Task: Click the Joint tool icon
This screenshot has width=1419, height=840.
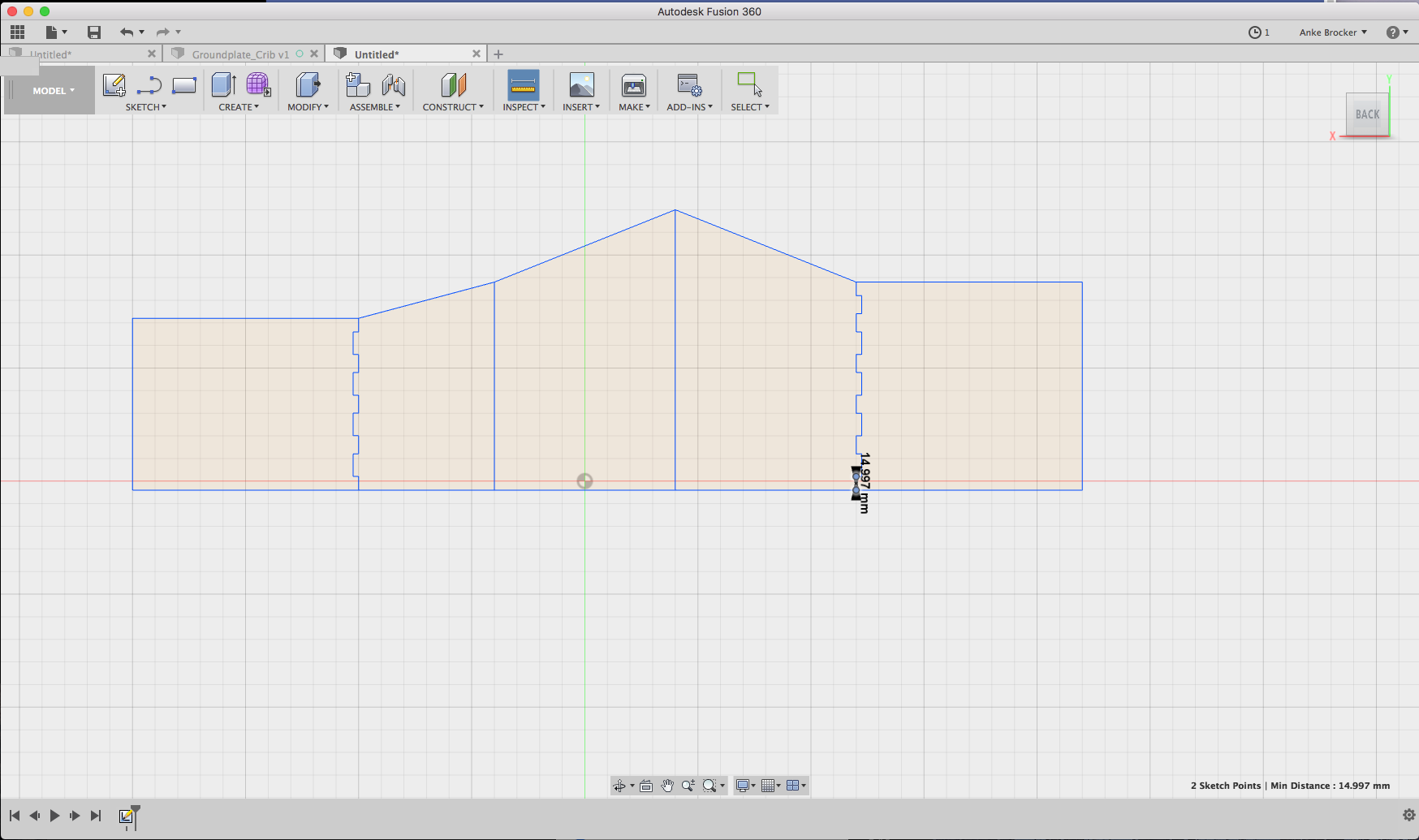Action: (x=393, y=84)
